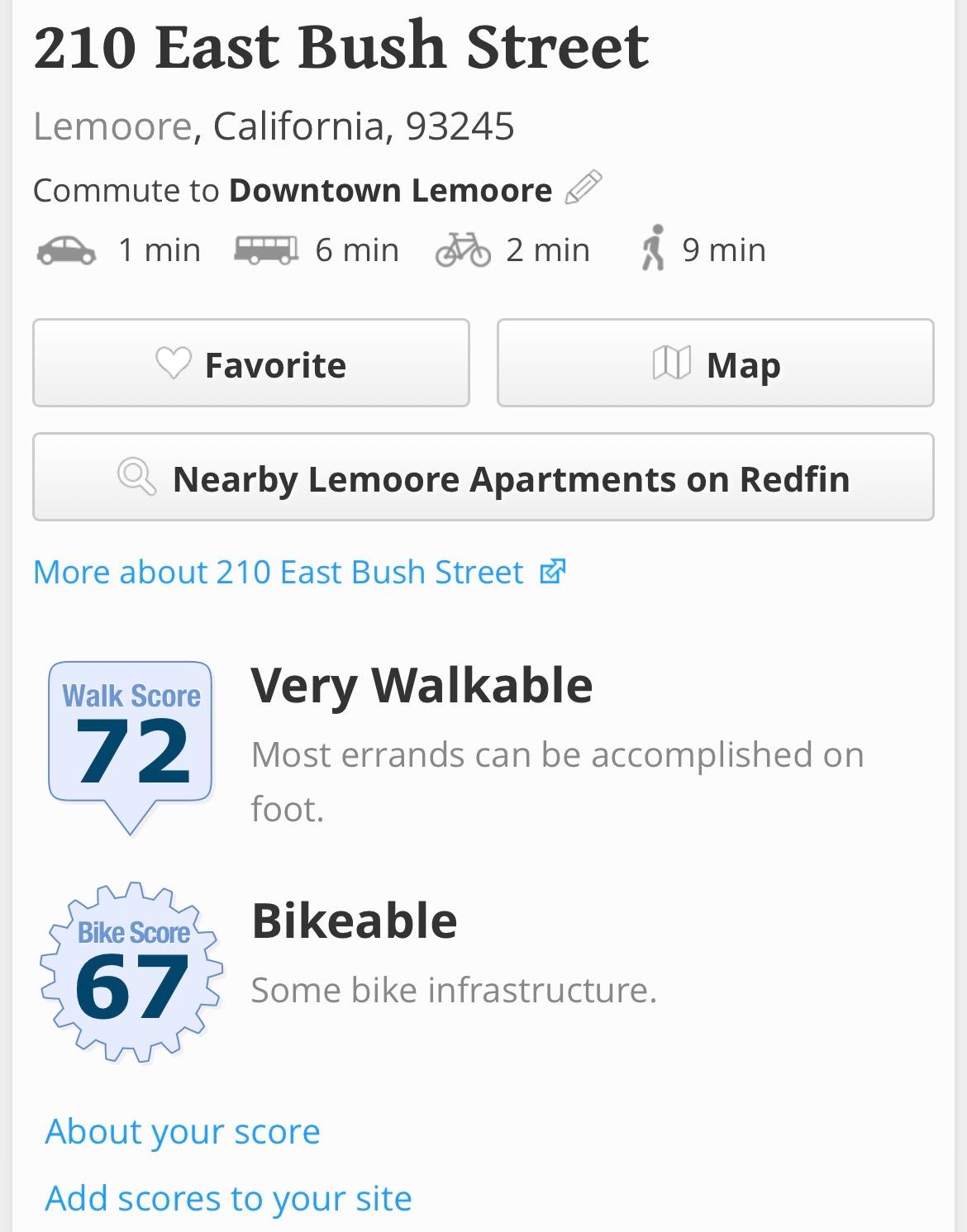Click the magnifying glass search icon
Viewport: 967px width, 1232px height.
pos(136,478)
